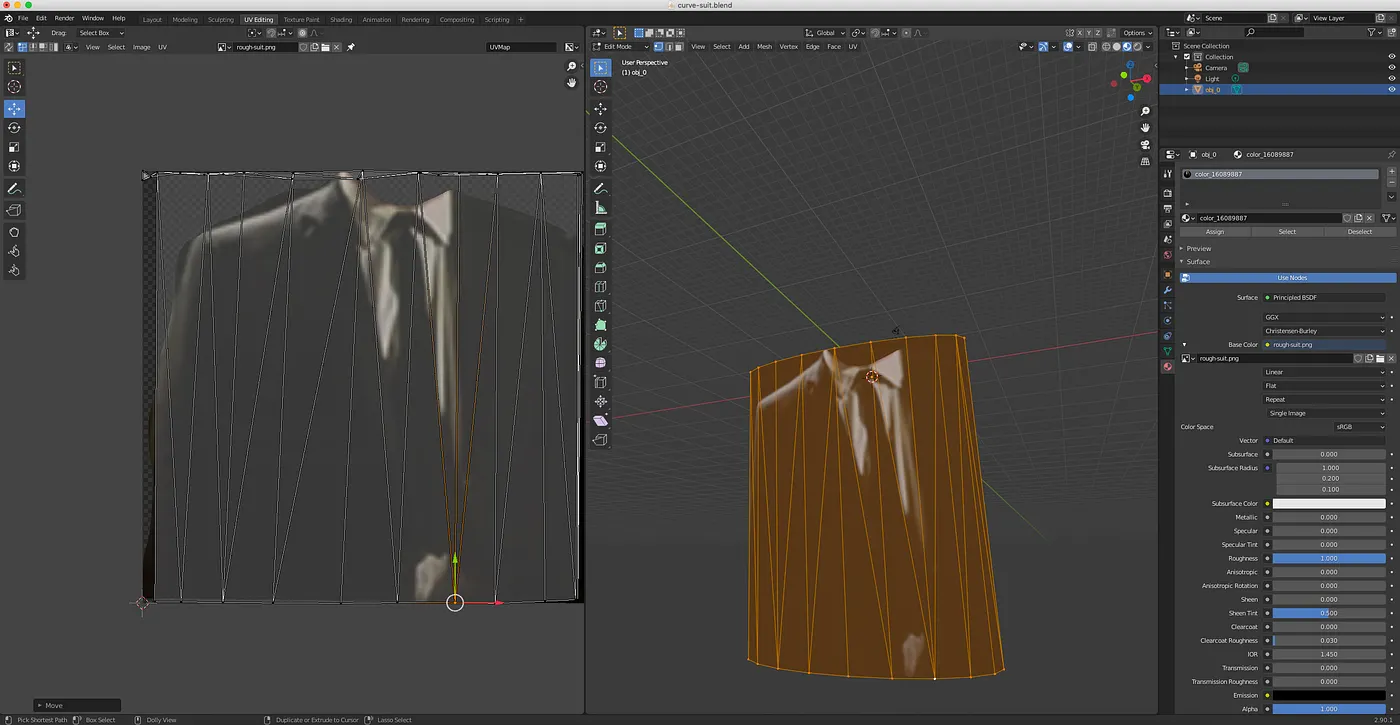Open the World properties tab
The height and width of the screenshot is (725, 1400).
(x=1167, y=255)
